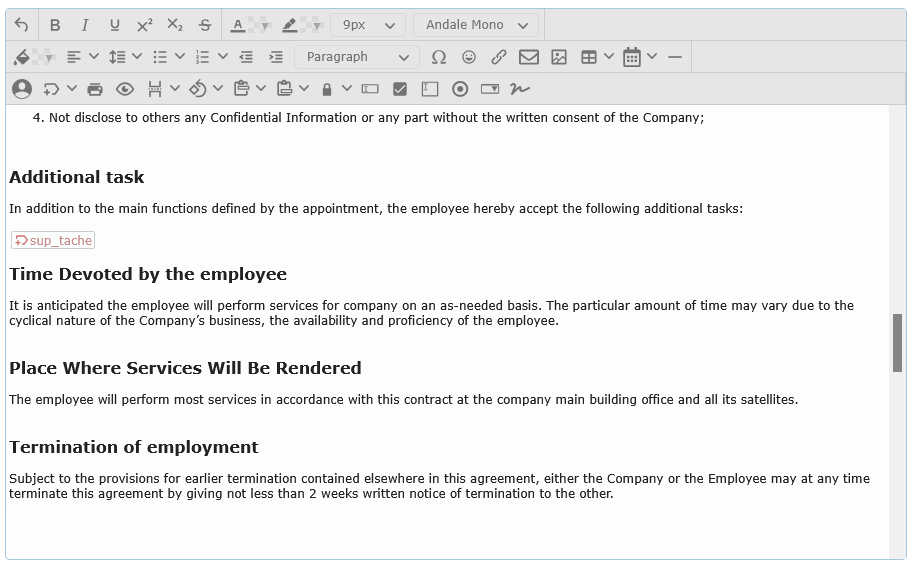Insert a radio button form field
Screen dimensions: 912x562
460,89
